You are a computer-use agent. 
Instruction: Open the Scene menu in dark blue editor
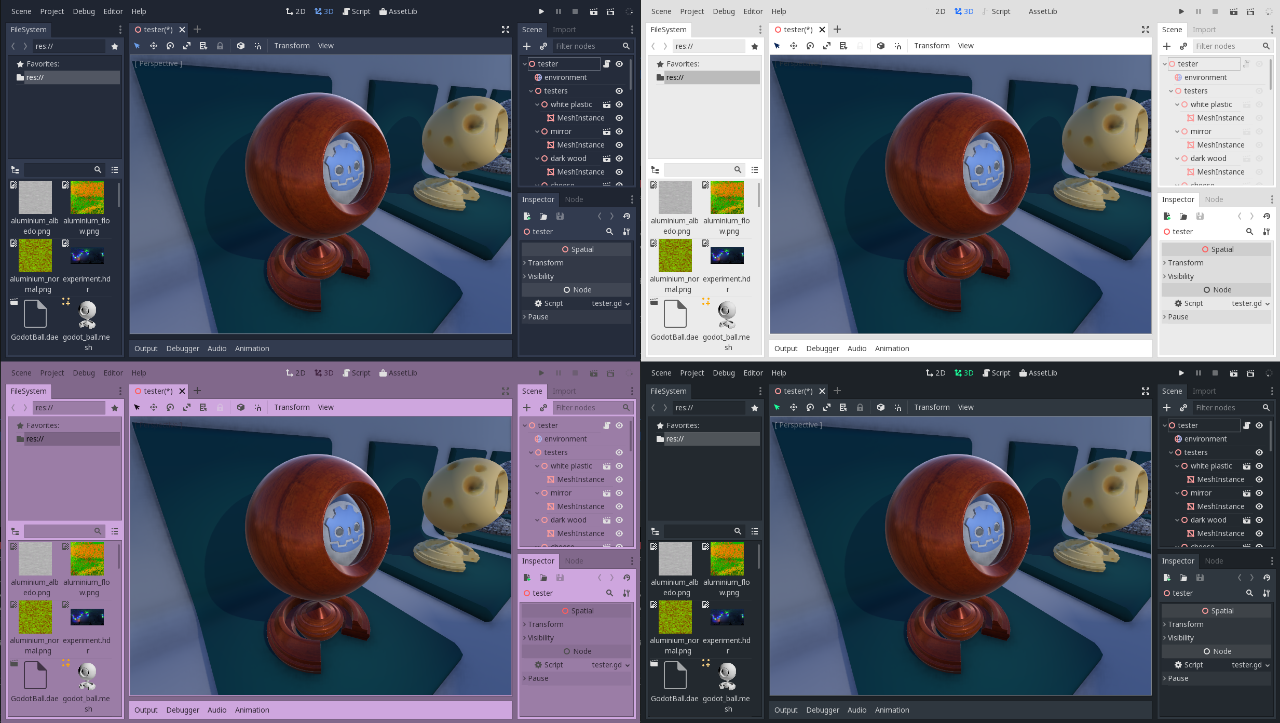(21, 11)
